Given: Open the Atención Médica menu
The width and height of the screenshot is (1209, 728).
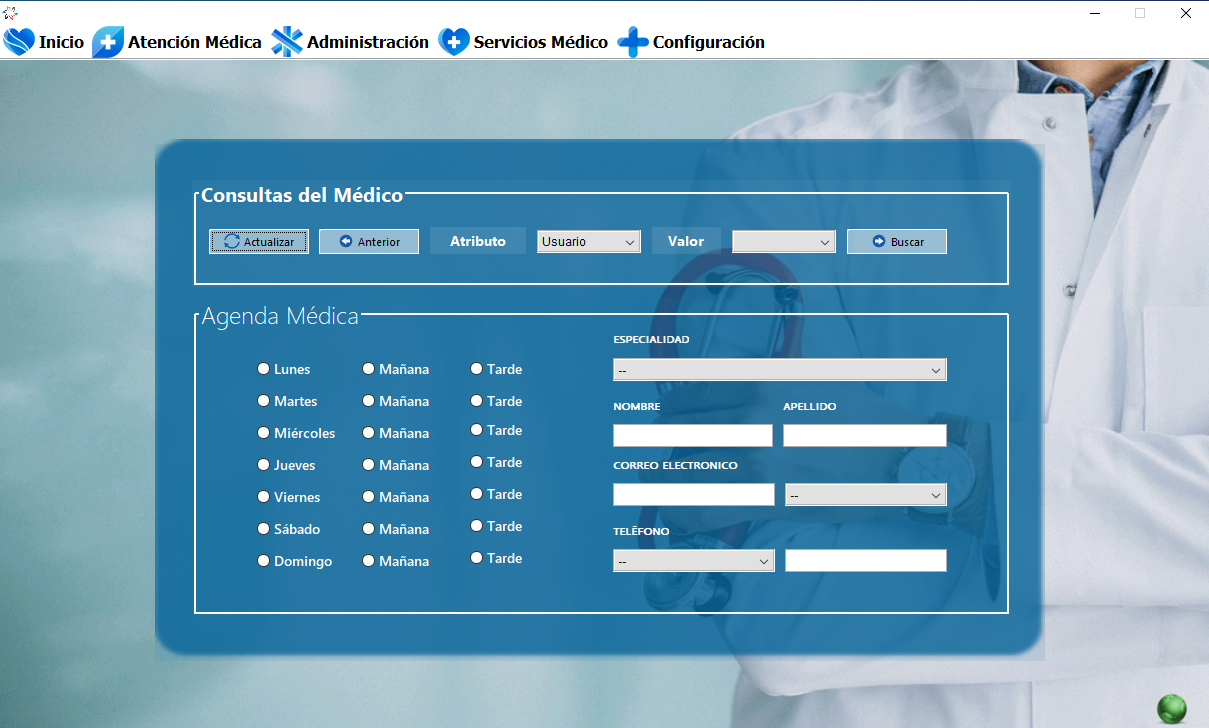Looking at the screenshot, I should (175, 42).
